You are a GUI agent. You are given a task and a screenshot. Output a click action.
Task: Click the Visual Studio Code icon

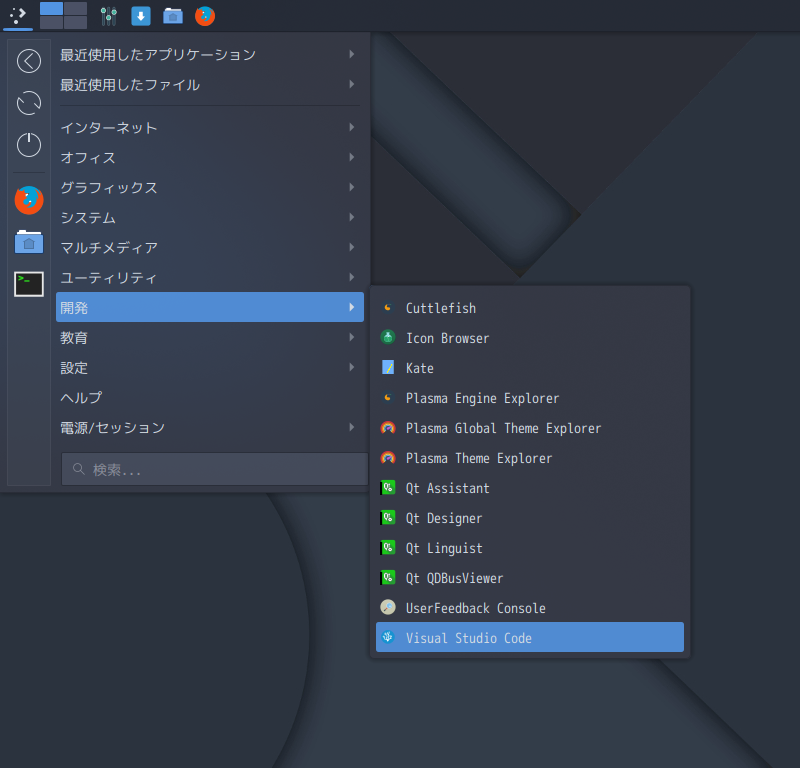(x=388, y=637)
